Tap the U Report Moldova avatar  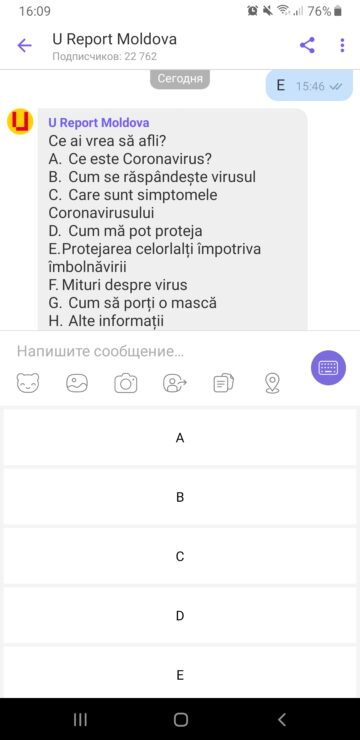(x=20, y=122)
